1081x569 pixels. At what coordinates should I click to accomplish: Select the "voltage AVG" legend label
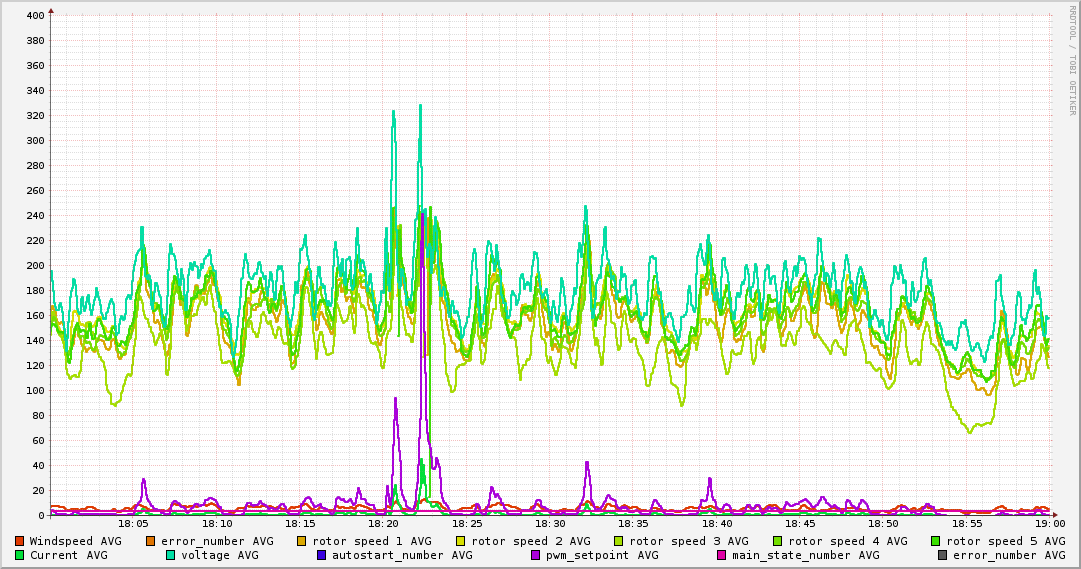(219, 555)
